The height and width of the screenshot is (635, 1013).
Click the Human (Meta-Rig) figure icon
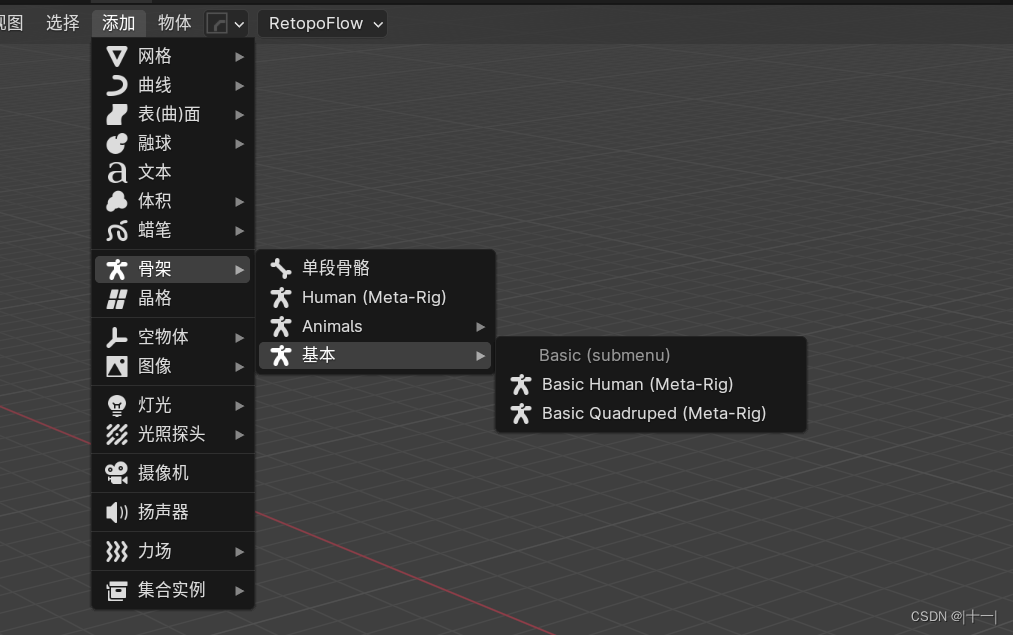tap(281, 297)
